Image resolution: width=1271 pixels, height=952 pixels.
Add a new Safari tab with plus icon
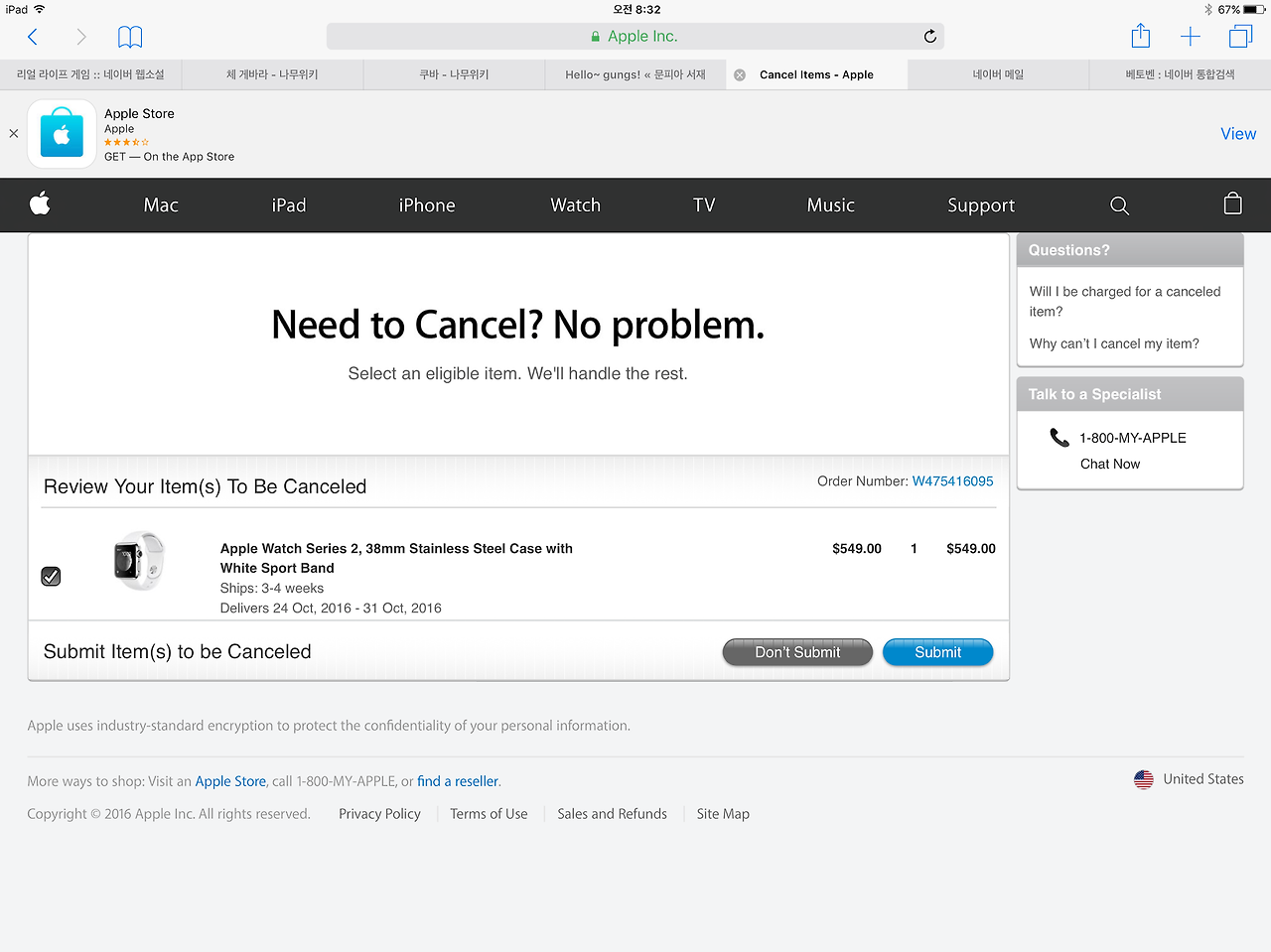tap(1190, 37)
